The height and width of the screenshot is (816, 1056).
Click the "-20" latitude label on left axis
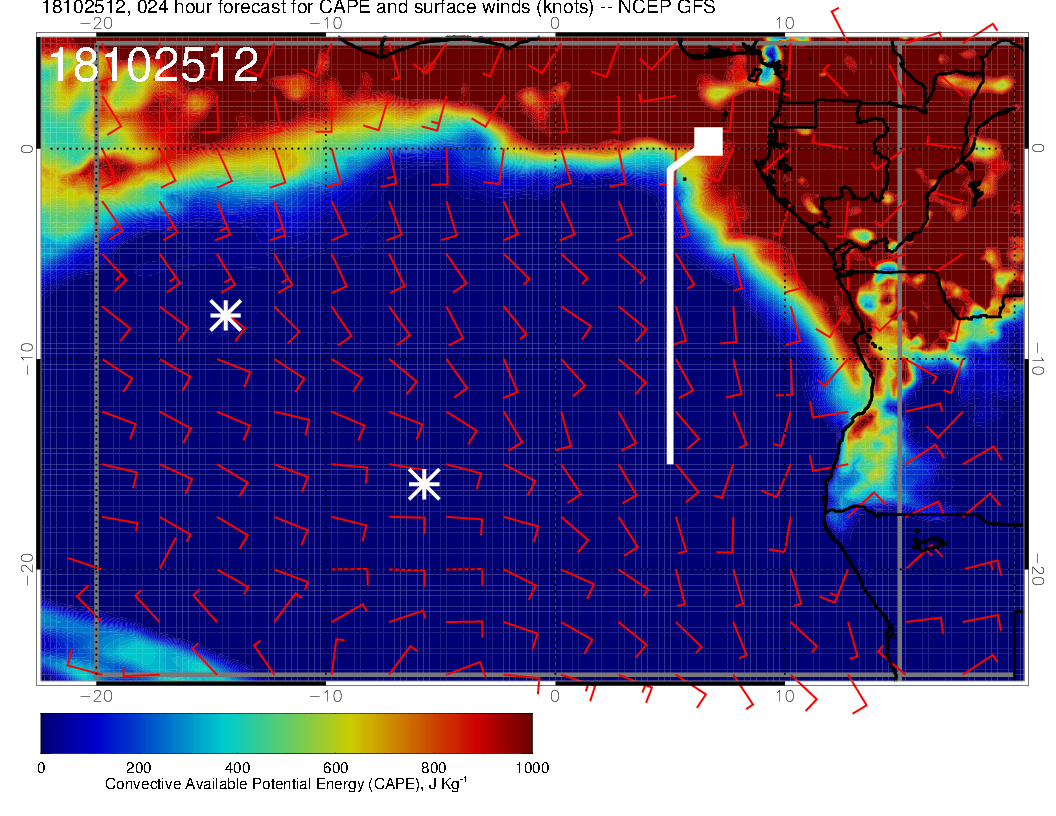(x=26, y=570)
